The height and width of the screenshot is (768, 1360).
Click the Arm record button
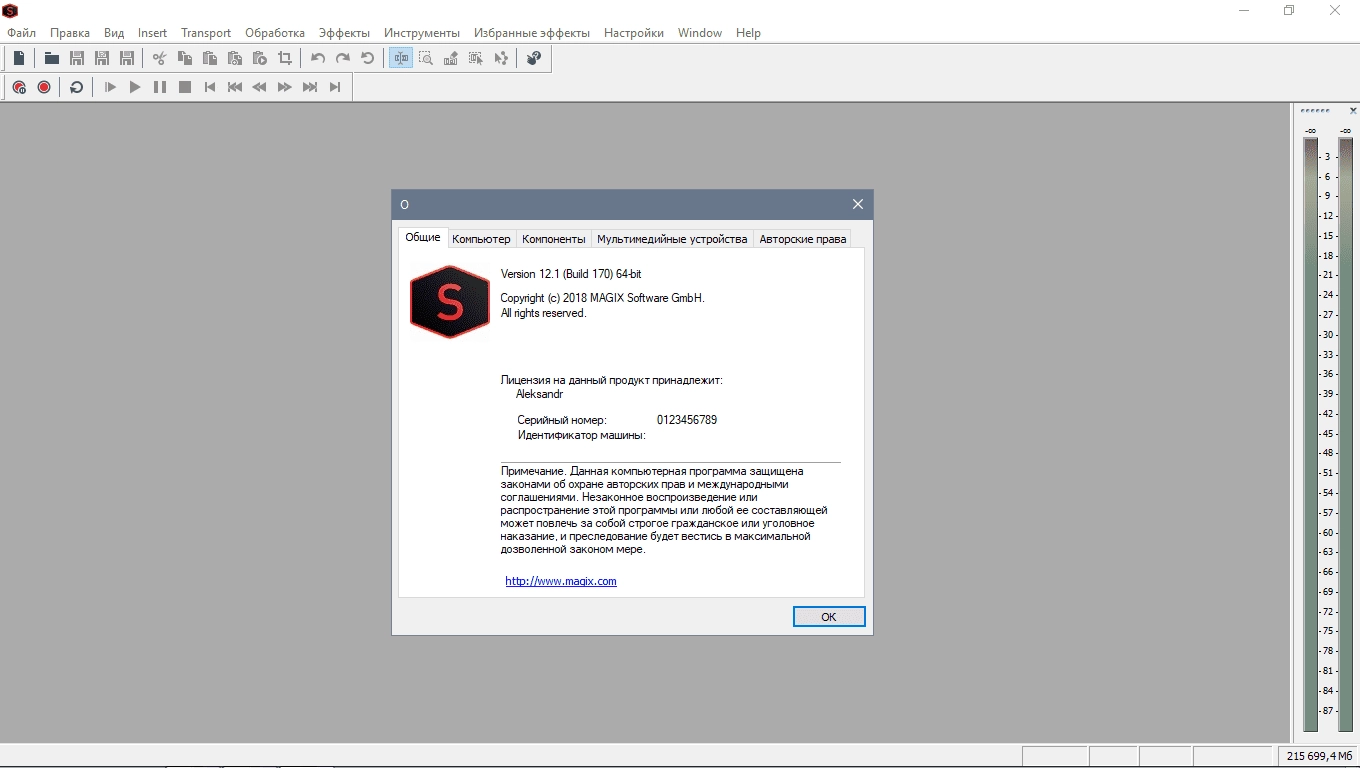(x=19, y=87)
